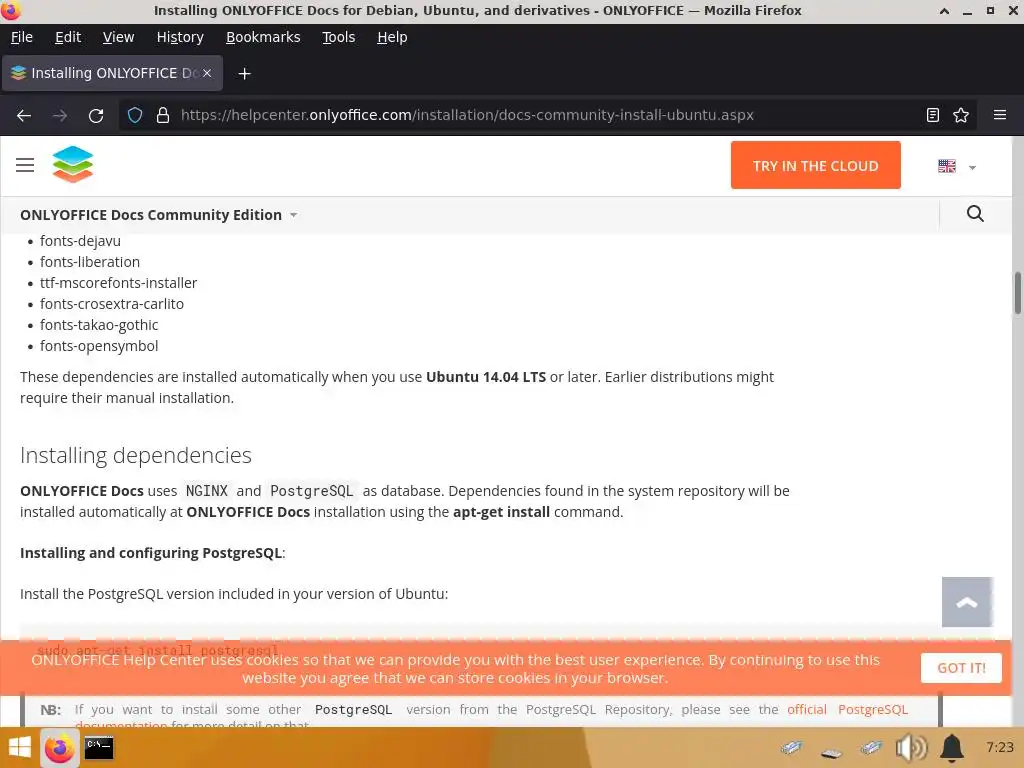Image resolution: width=1024 pixels, height=768 pixels.
Task: Click 'ttf-mscorefonts-installer' list item
Action: (x=118, y=283)
